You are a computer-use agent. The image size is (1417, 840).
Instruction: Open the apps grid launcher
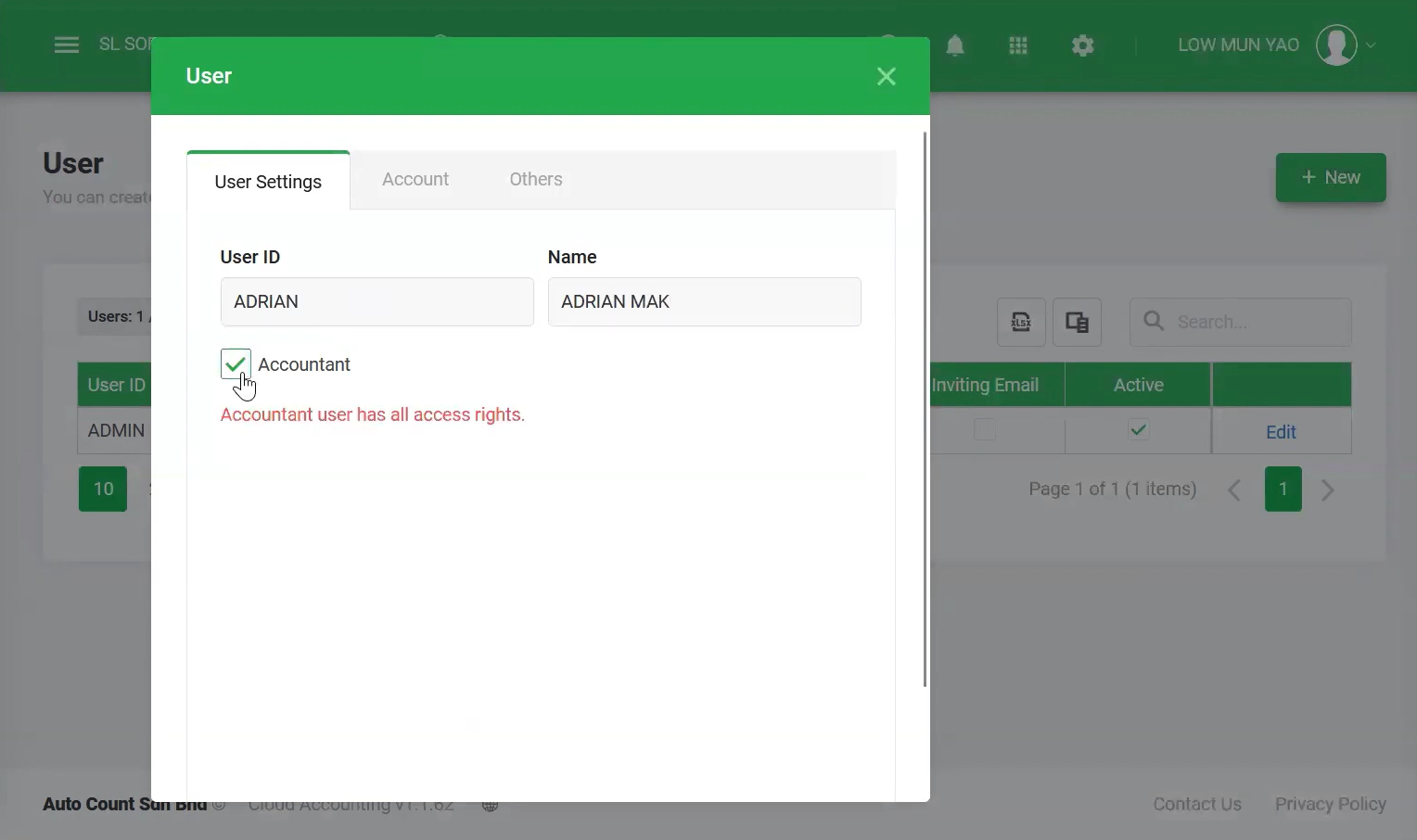pos(1018,45)
